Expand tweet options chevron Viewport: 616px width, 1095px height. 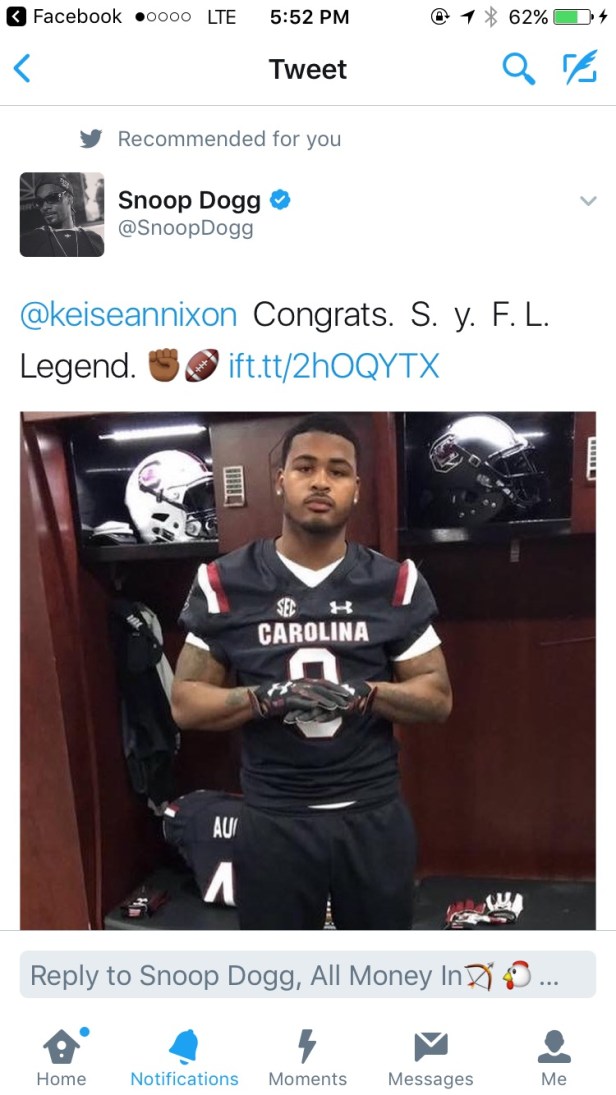point(588,201)
